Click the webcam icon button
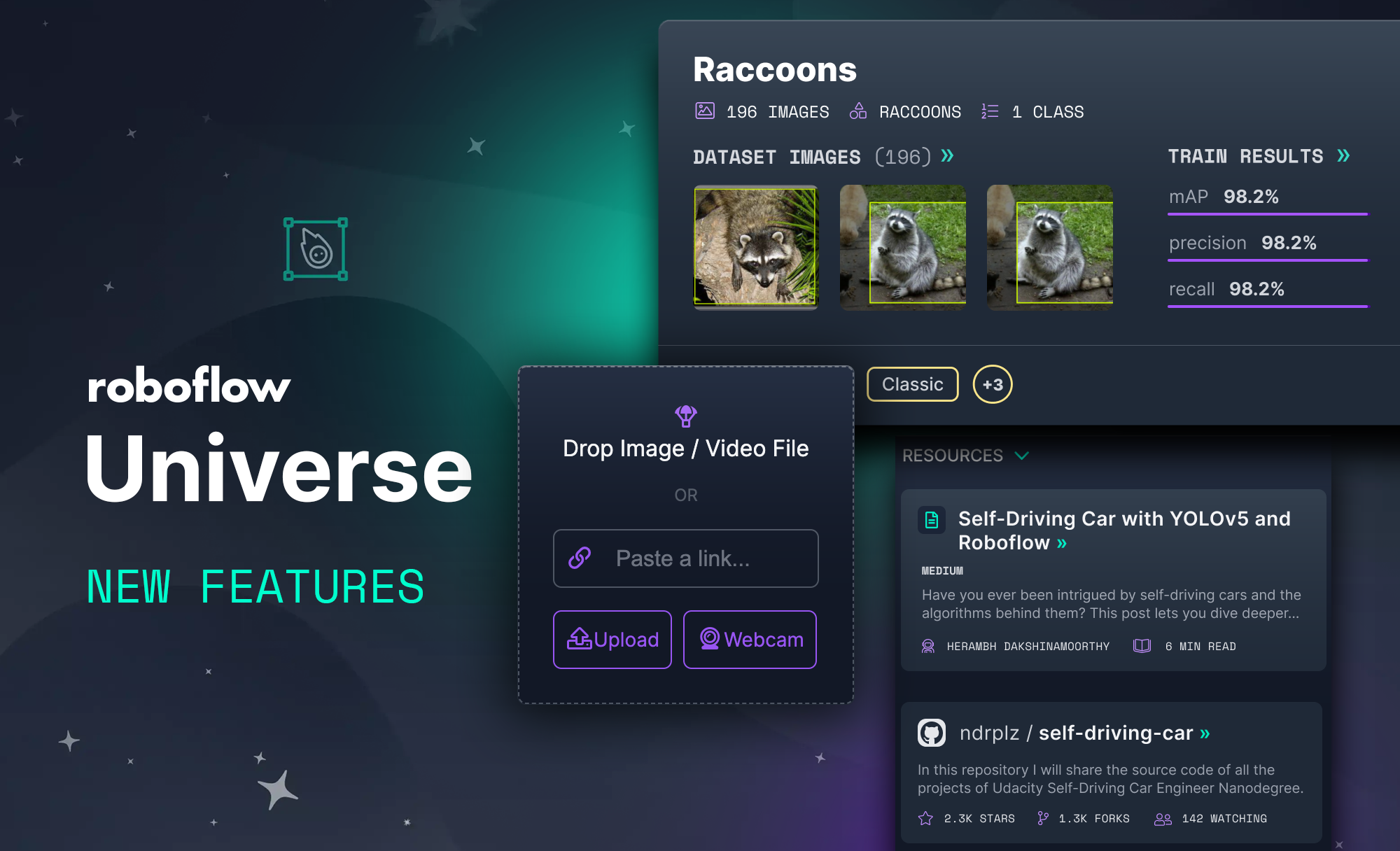 point(711,639)
